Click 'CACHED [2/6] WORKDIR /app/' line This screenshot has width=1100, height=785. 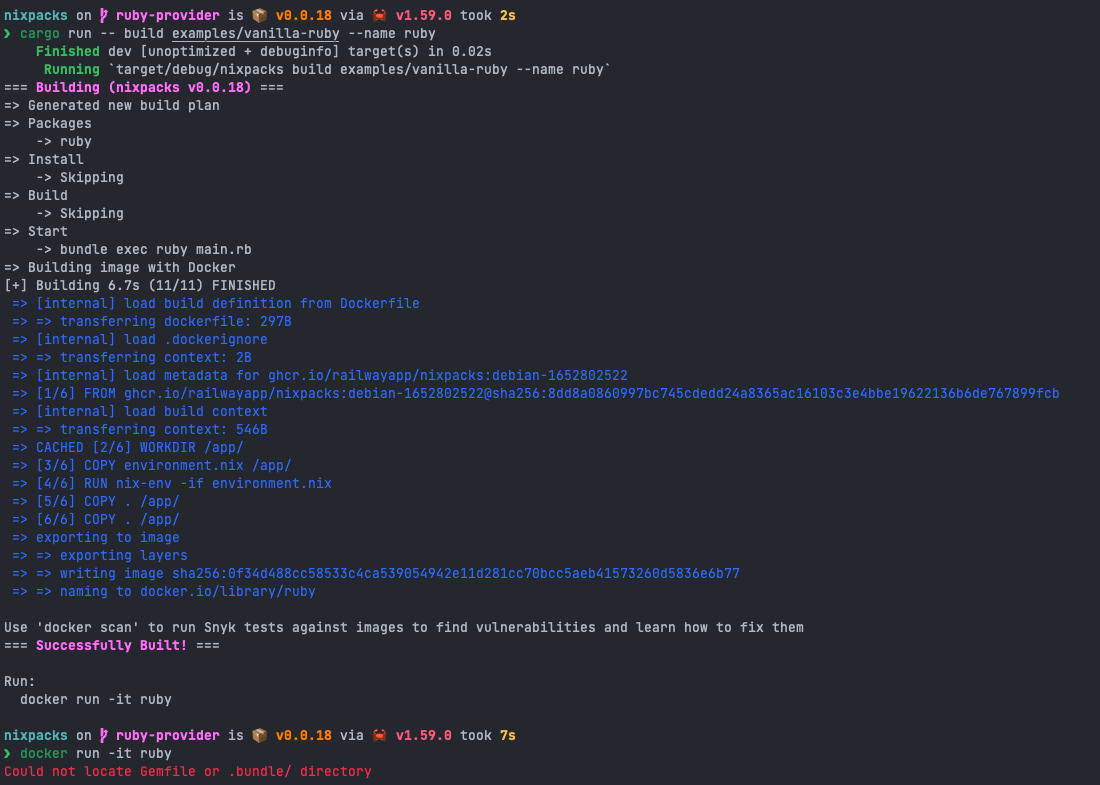click(128, 448)
